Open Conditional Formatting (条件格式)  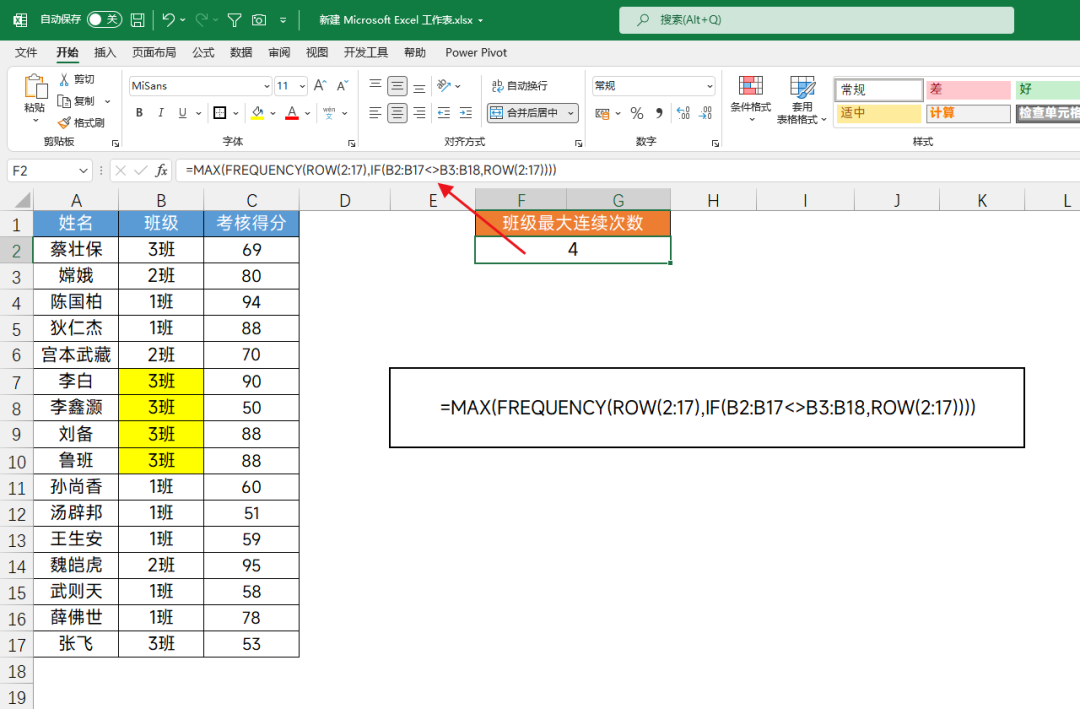pyautogui.click(x=750, y=99)
